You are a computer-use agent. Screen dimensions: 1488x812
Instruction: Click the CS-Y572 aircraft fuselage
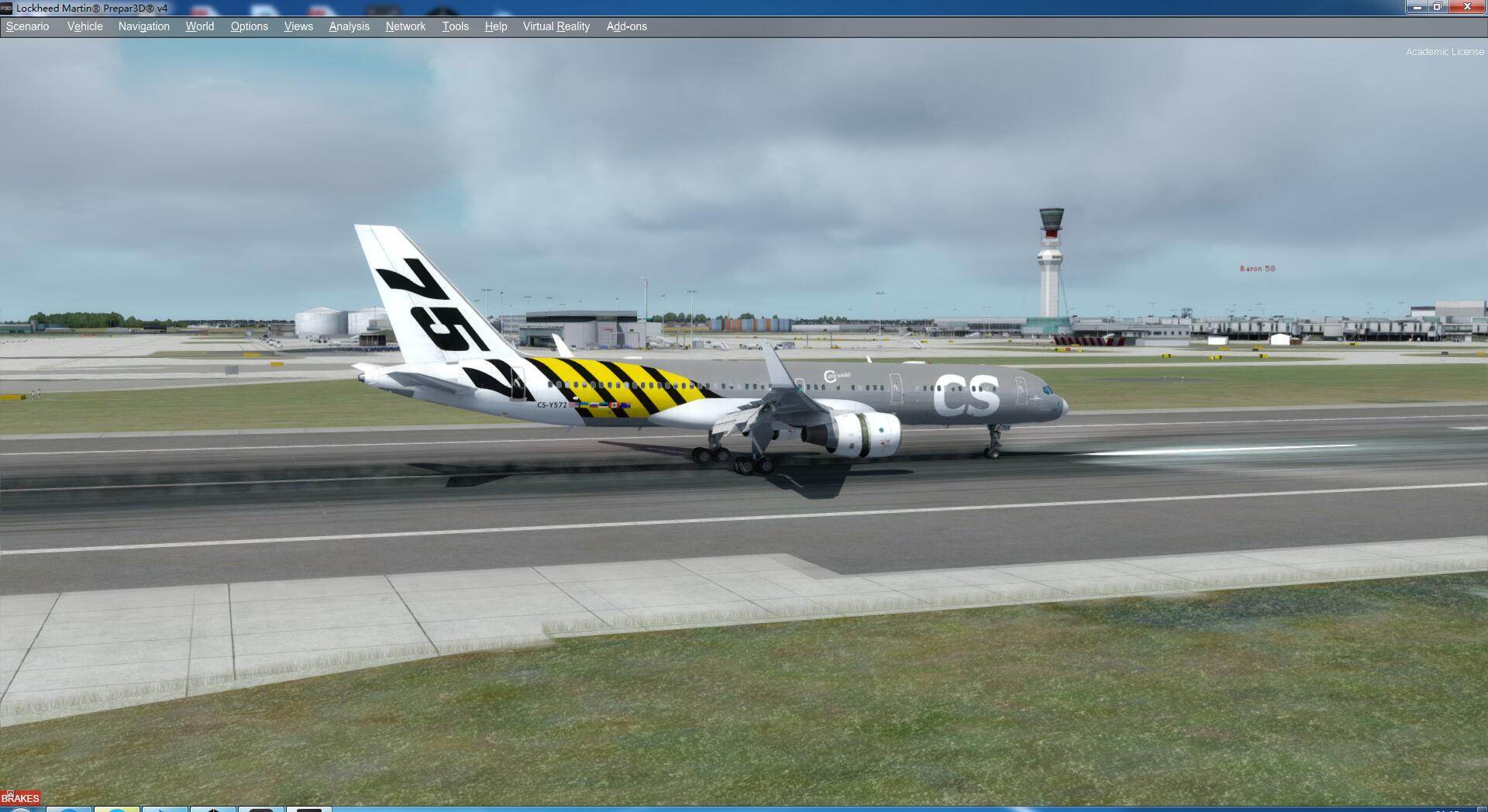click(852, 387)
